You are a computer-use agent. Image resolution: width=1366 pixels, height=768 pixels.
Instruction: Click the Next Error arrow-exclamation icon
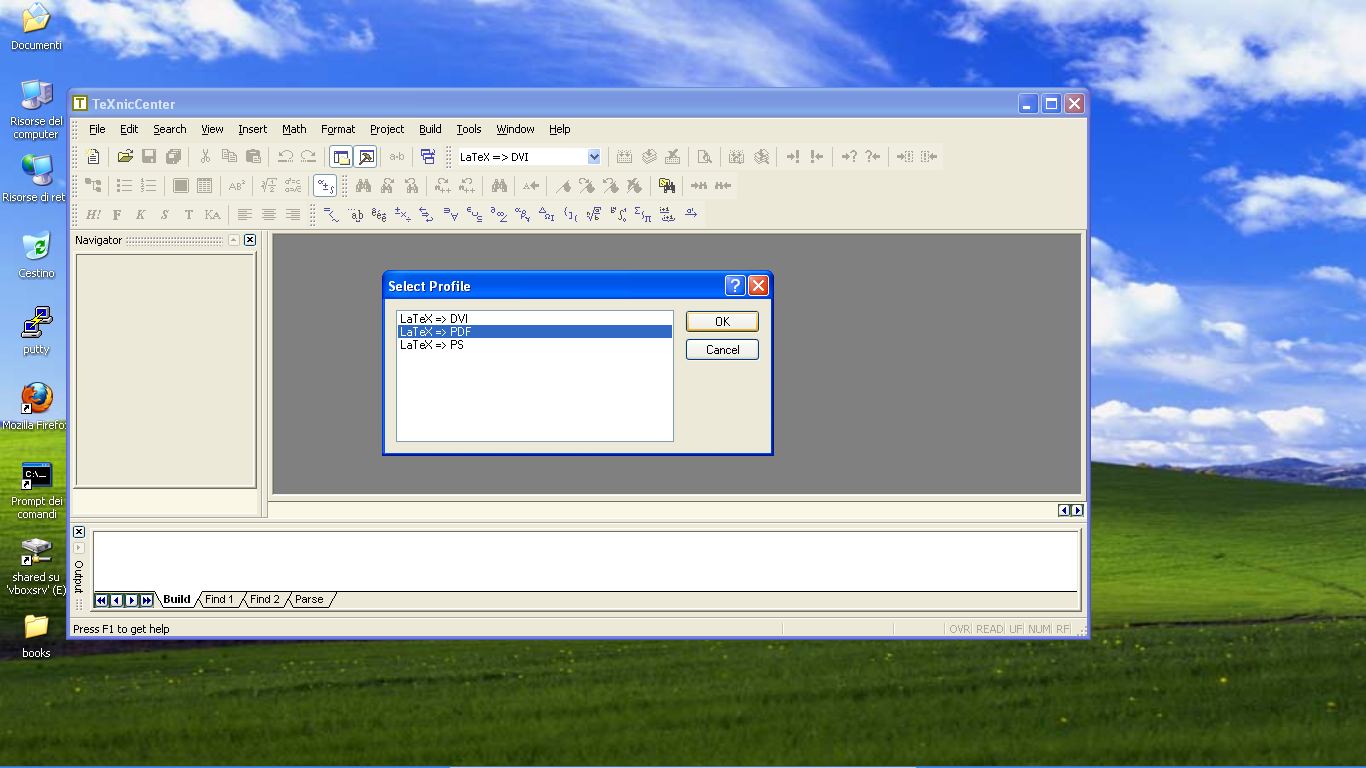[793, 157]
